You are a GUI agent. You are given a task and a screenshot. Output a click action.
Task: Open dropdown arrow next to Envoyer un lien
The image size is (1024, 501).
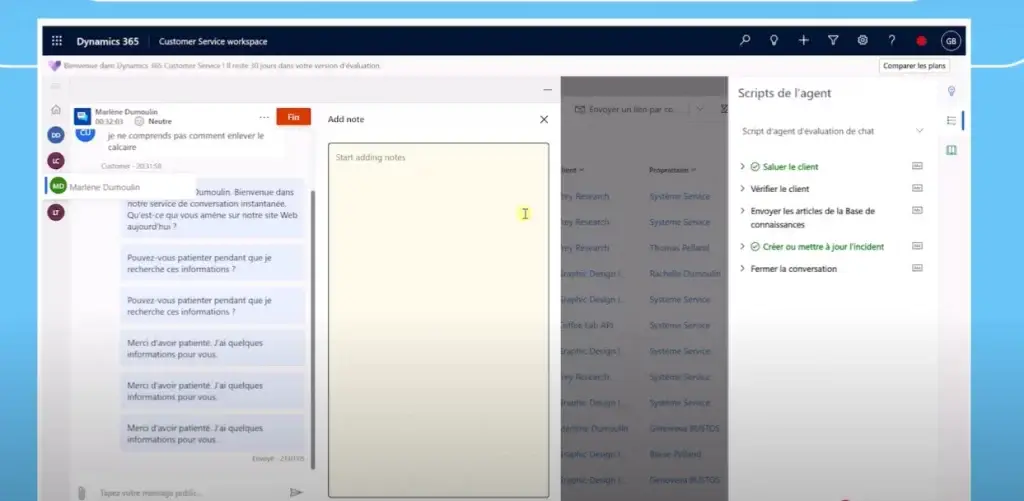tap(699, 109)
